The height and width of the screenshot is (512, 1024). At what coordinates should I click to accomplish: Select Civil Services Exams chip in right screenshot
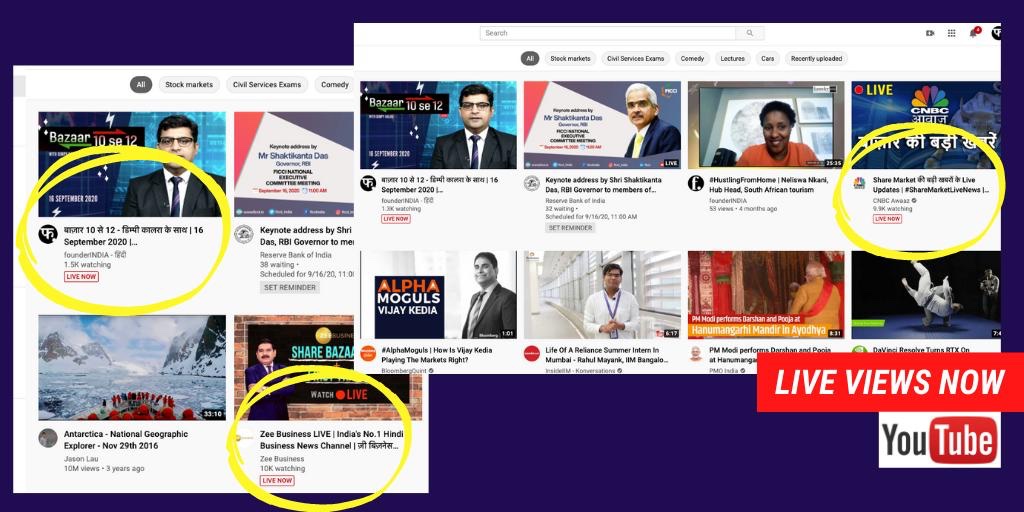[x=635, y=58]
